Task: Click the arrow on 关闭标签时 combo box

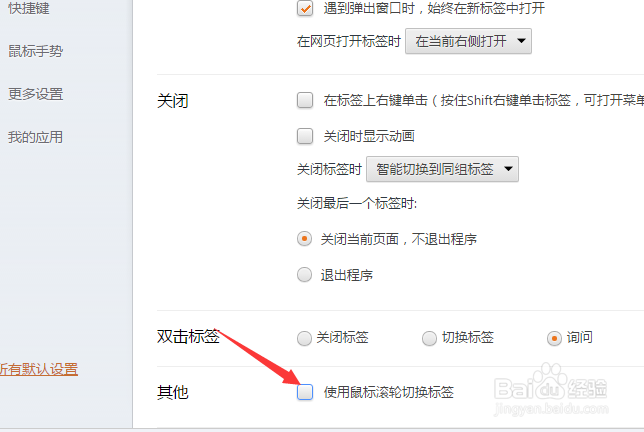Action: pyautogui.click(x=508, y=169)
